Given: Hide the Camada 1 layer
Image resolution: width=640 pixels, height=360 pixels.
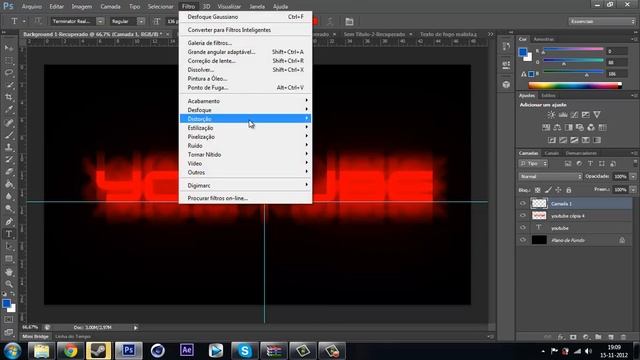Looking at the screenshot, I should point(523,203).
